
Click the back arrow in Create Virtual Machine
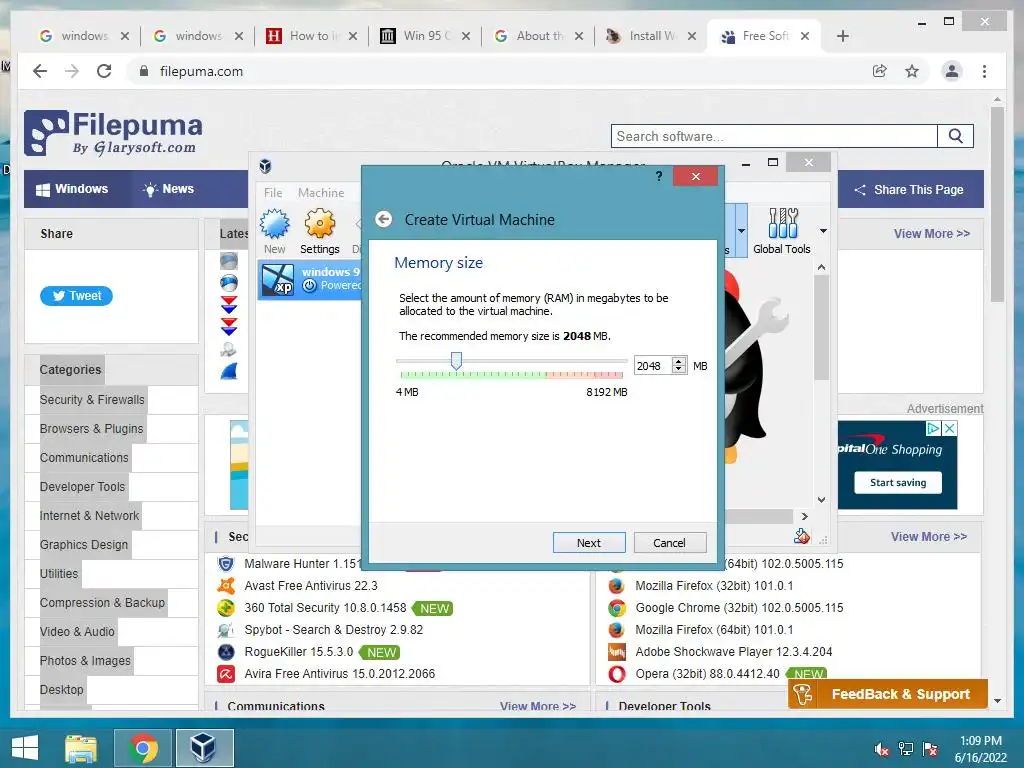click(x=384, y=219)
